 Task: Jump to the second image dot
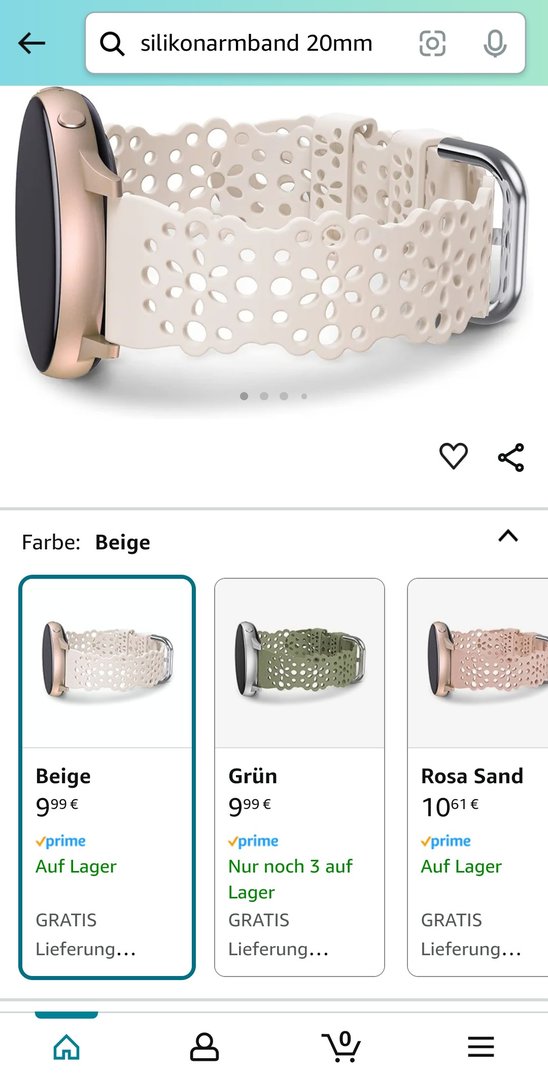pyautogui.click(x=264, y=396)
